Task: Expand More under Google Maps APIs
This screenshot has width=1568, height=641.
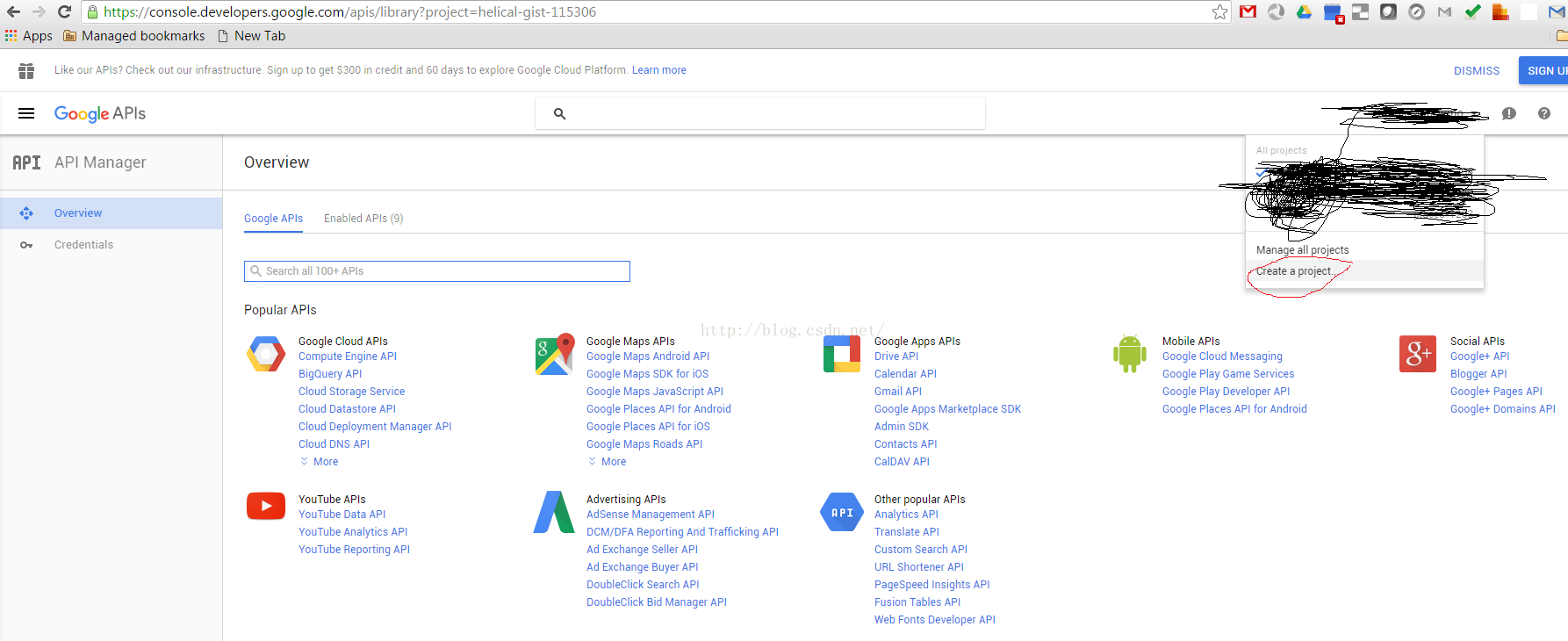Action: [x=607, y=462]
